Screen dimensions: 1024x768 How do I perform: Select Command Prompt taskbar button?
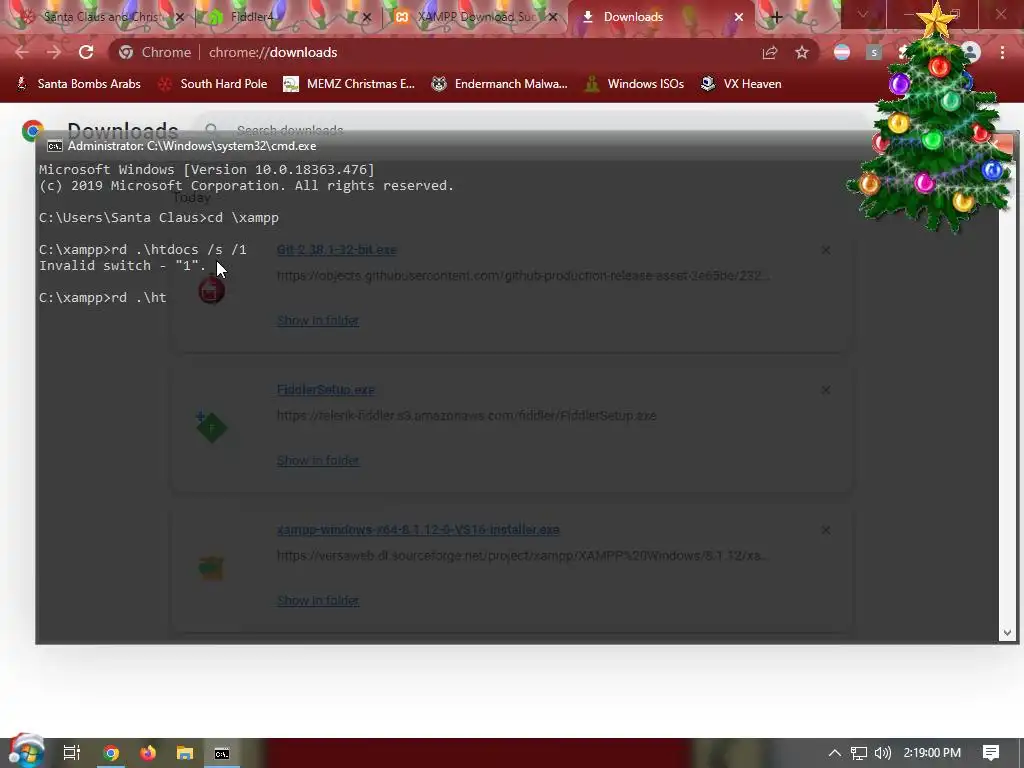click(222, 753)
